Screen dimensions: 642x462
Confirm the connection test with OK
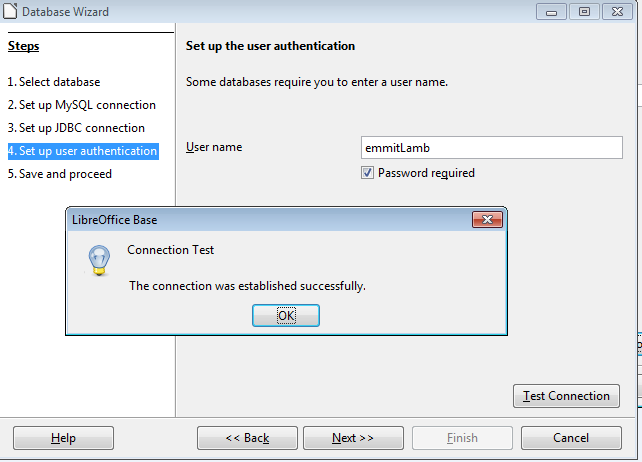tap(286, 315)
